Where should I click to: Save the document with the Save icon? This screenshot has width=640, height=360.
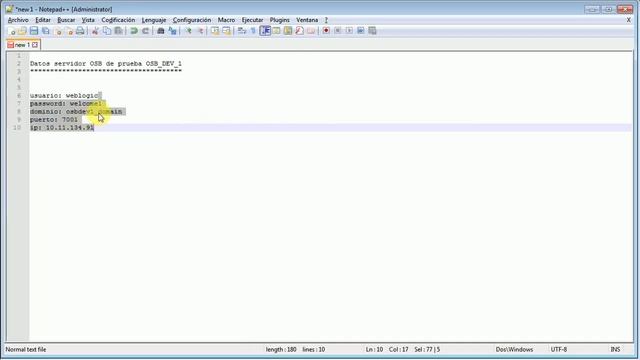(x=33, y=31)
